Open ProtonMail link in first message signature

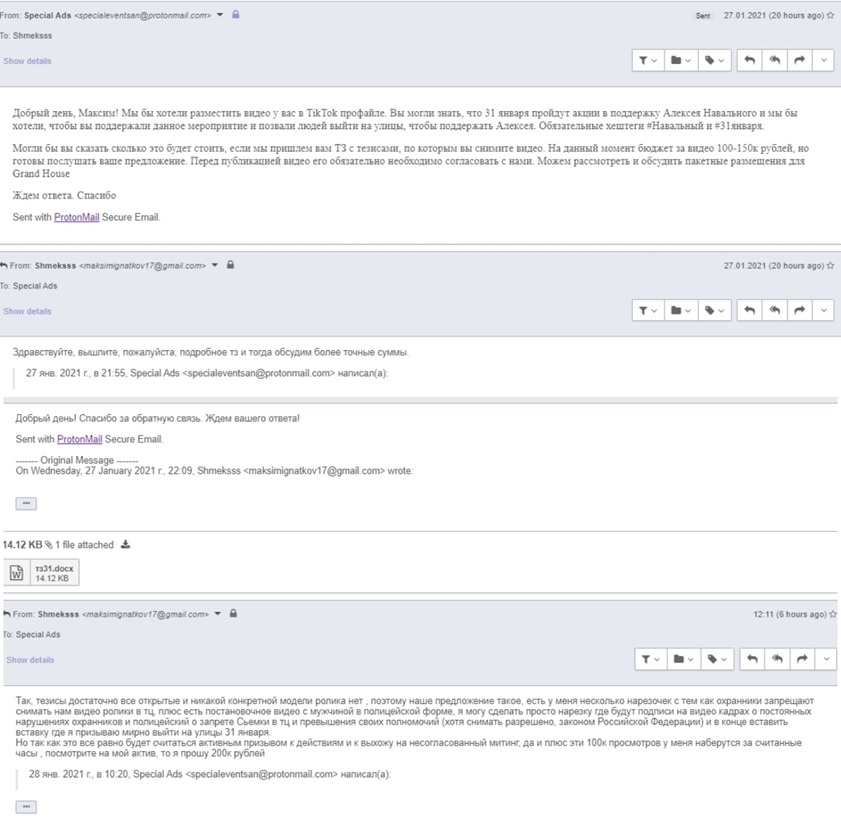click(77, 217)
